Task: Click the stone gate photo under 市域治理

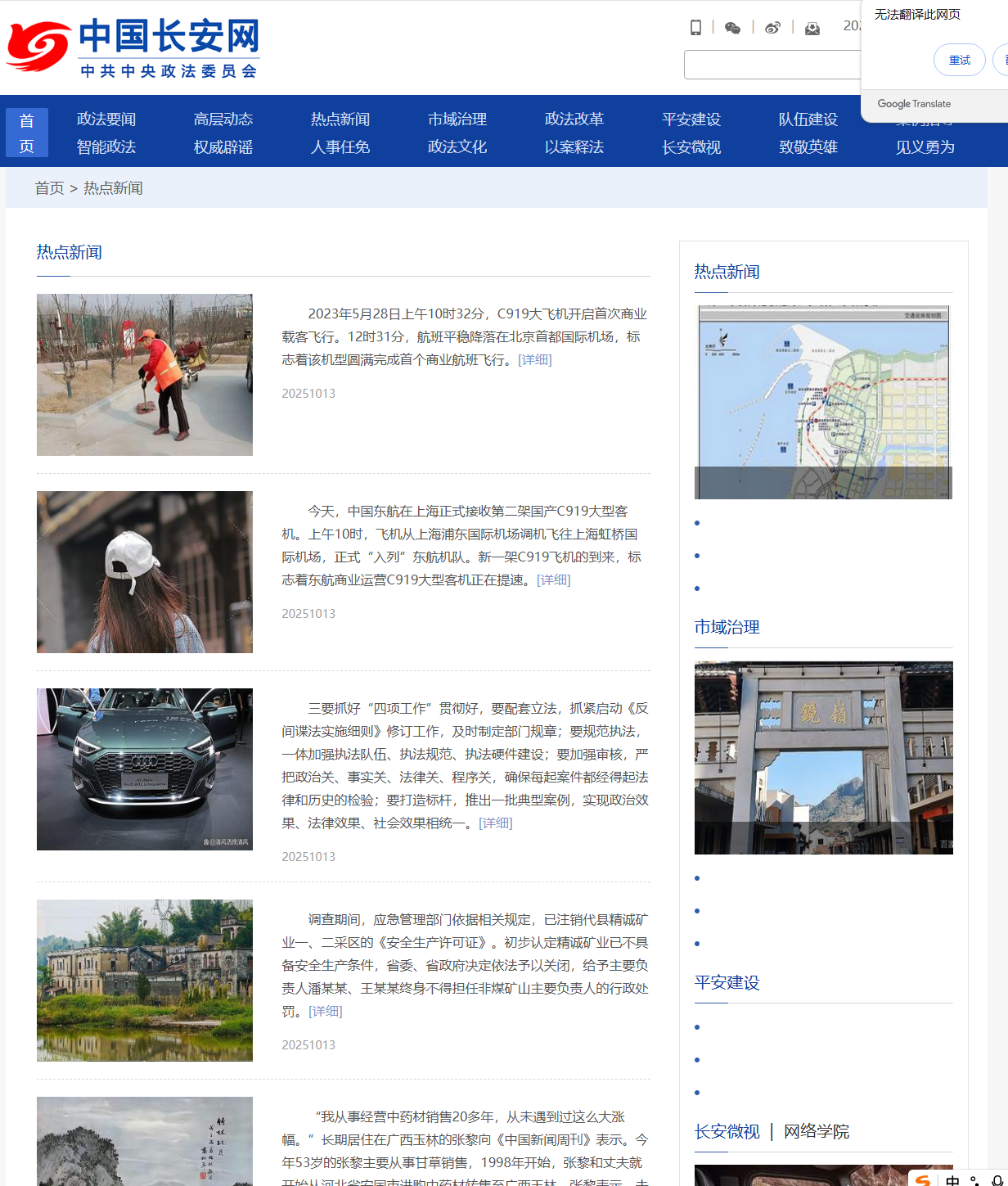Action: coord(823,757)
